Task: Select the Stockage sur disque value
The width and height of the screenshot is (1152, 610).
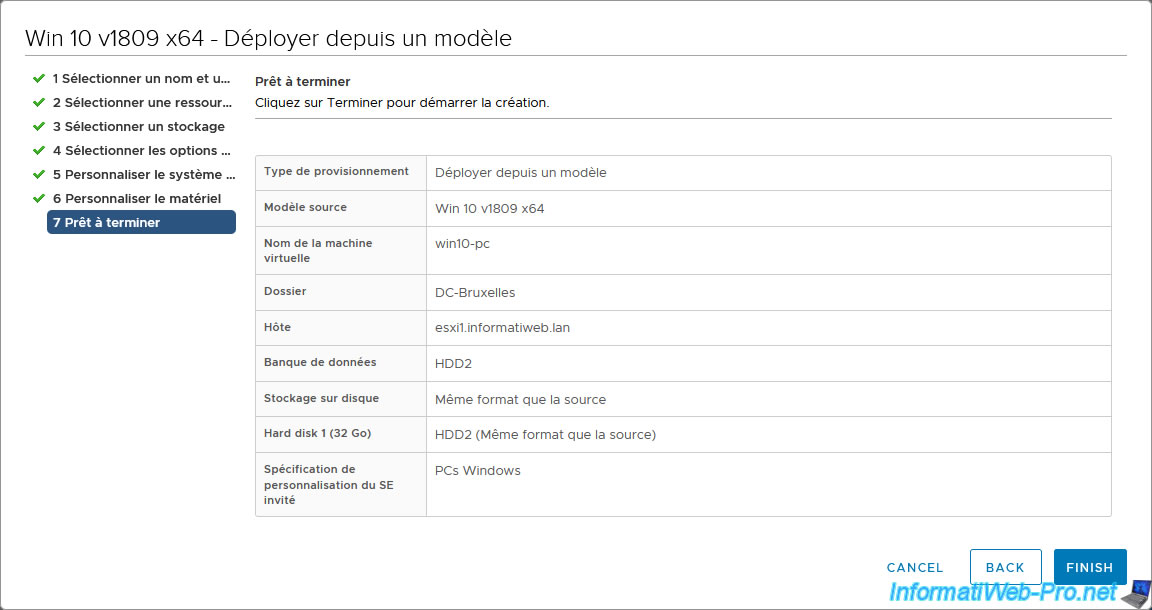Action: pos(520,400)
